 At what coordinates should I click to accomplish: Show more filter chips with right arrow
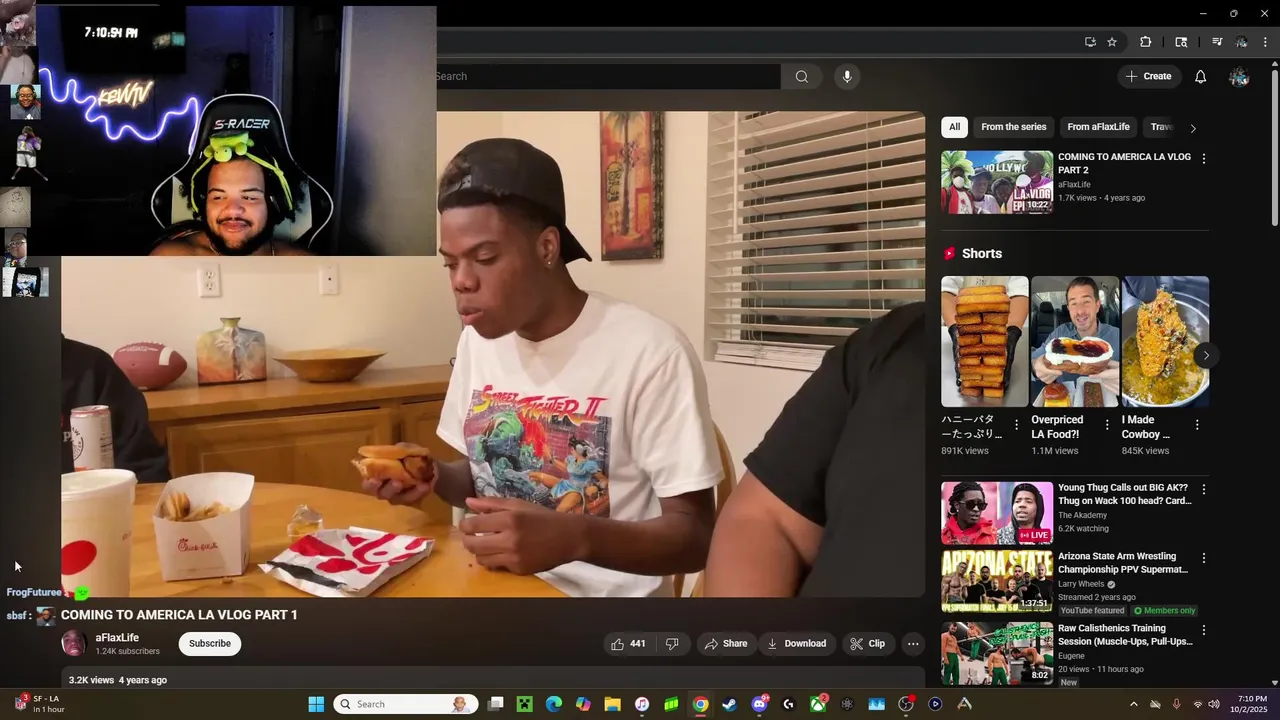(1192, 128)
